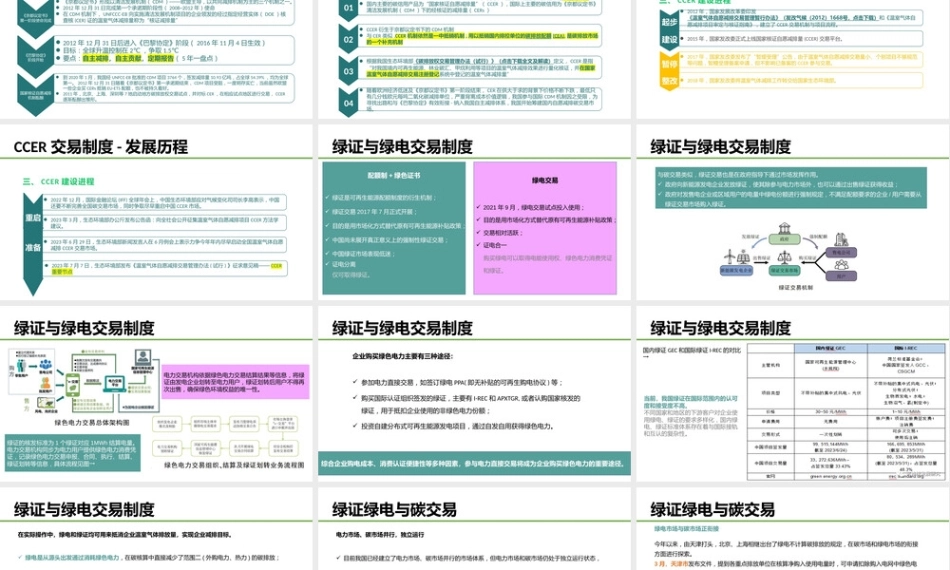Click the 电力市场、碳市场并行、独立运行 subheading
The width and height of the screenshot is (950, 570).
[x=380, y=535]
